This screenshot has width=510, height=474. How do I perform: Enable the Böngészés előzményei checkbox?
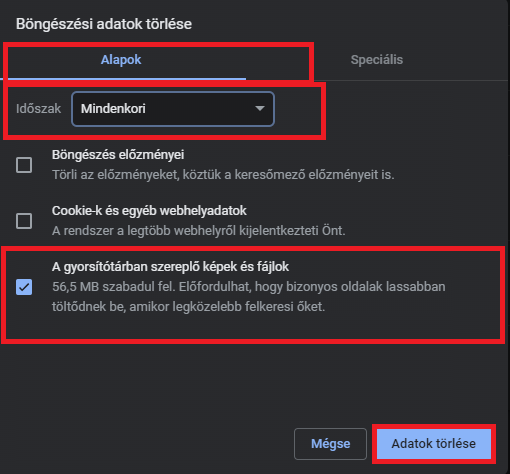(x=24, y=165)
